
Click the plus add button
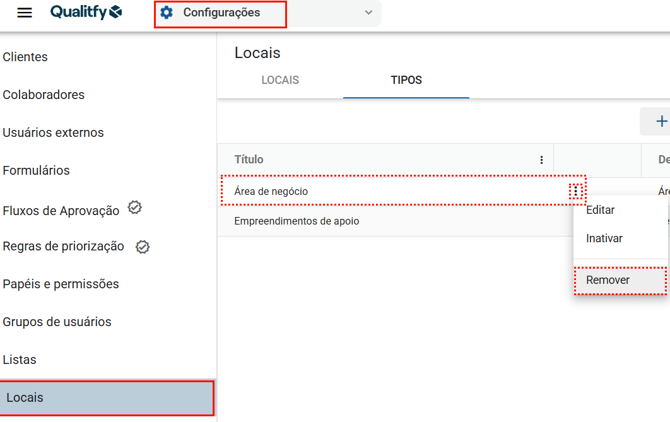point(660,122)
